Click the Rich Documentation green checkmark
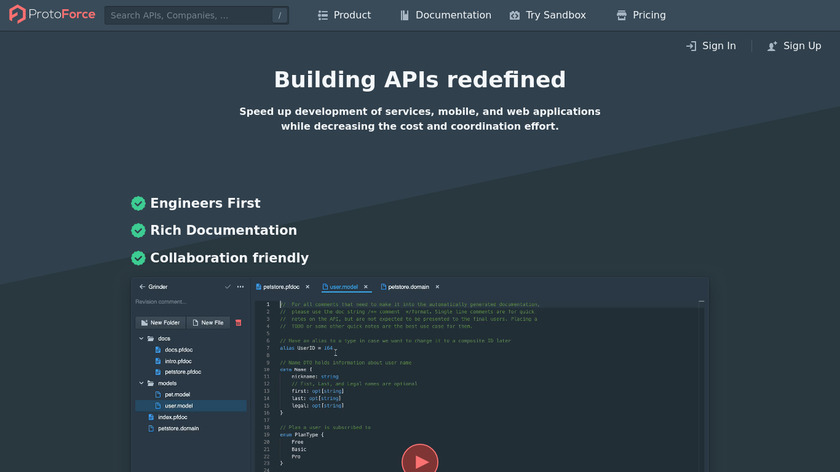Screen dimensions: 840x472 pos(138,231)
